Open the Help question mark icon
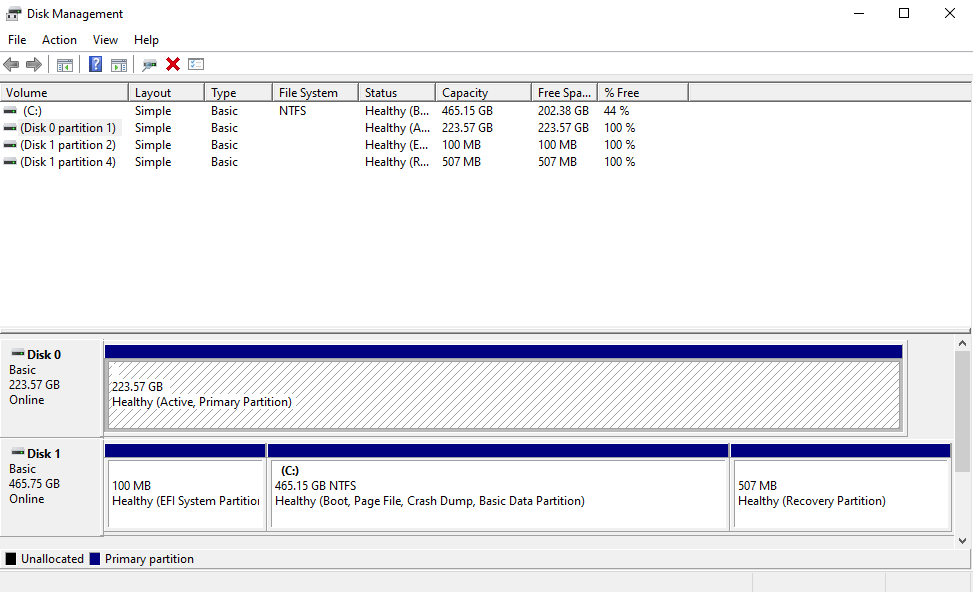The width and height of the screenshot is (973, 592). point(96,64)
